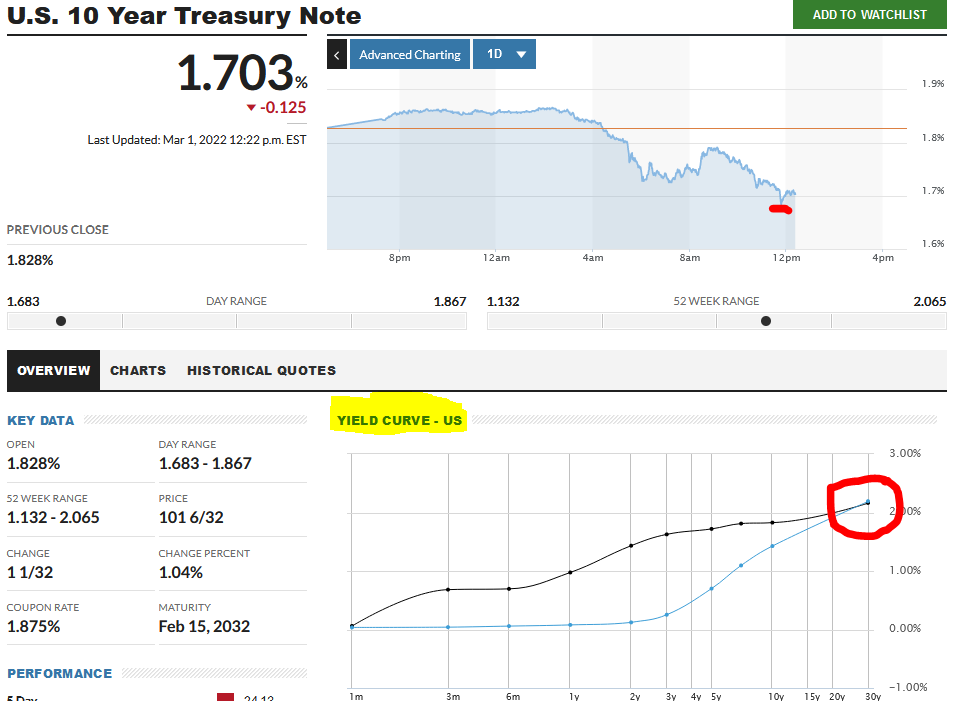Image resolution: width=962 pixels, height=701 pixels.
Task: Click the 52 week range marker dot
Action: click(x=766, y=321)
